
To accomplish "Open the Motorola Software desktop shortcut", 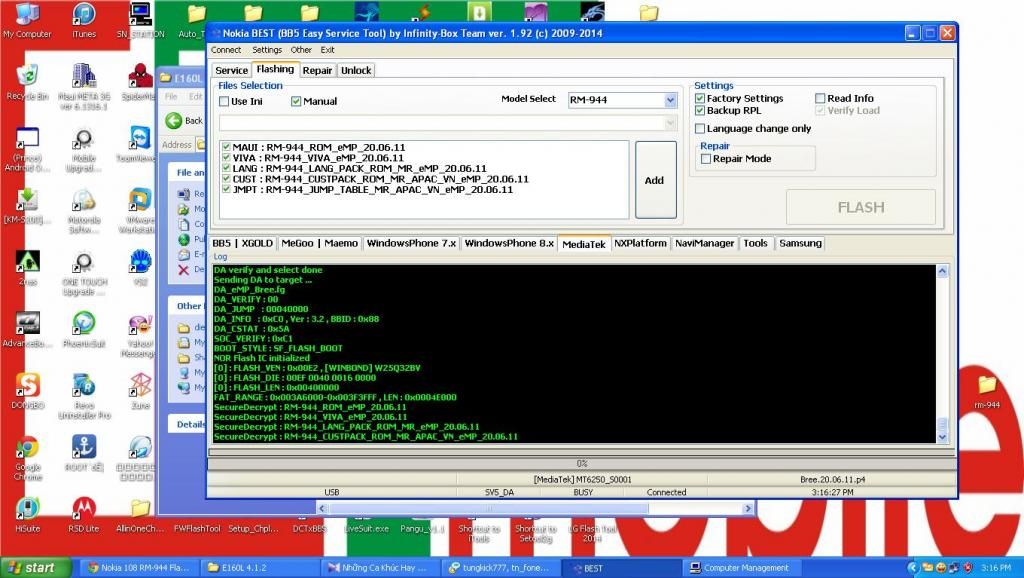I will tap(84, 211).
